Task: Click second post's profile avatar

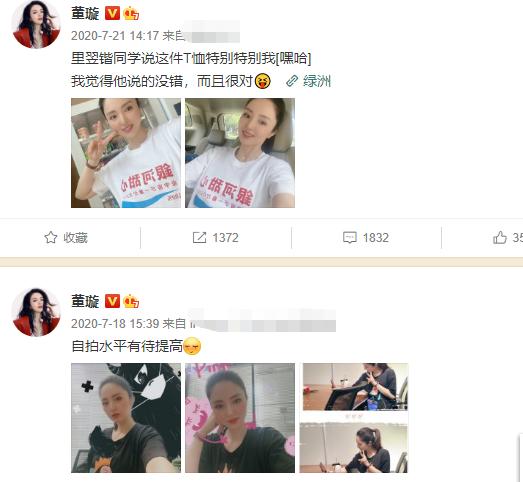Action: pos(36,312)
